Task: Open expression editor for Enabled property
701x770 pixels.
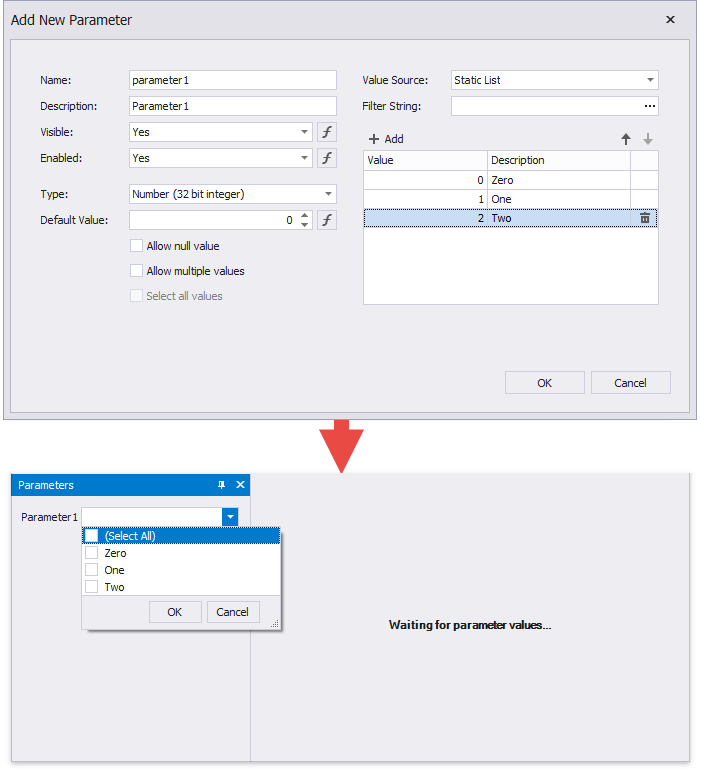Action: click(327, 158)
